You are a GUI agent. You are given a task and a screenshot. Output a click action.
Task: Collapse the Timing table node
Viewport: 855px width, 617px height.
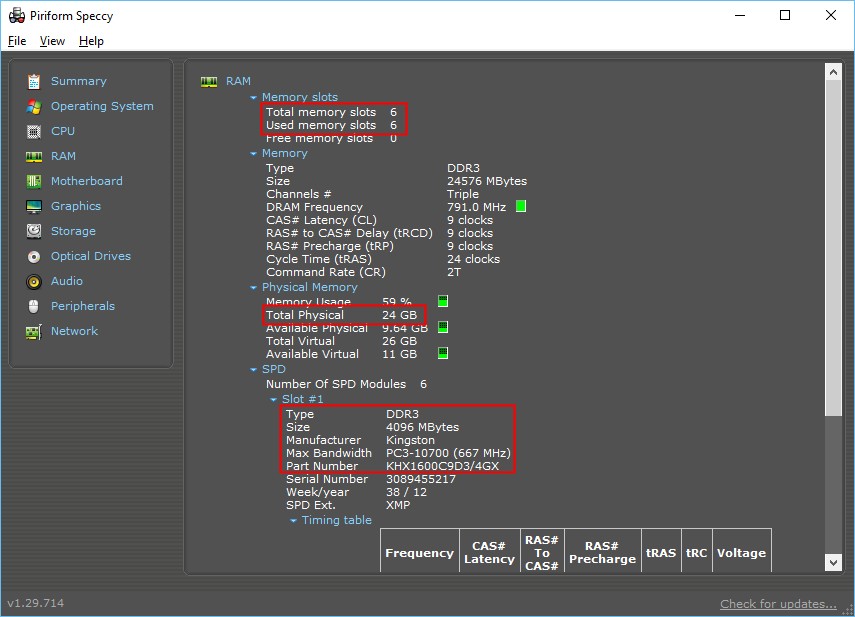coord(293,521)
